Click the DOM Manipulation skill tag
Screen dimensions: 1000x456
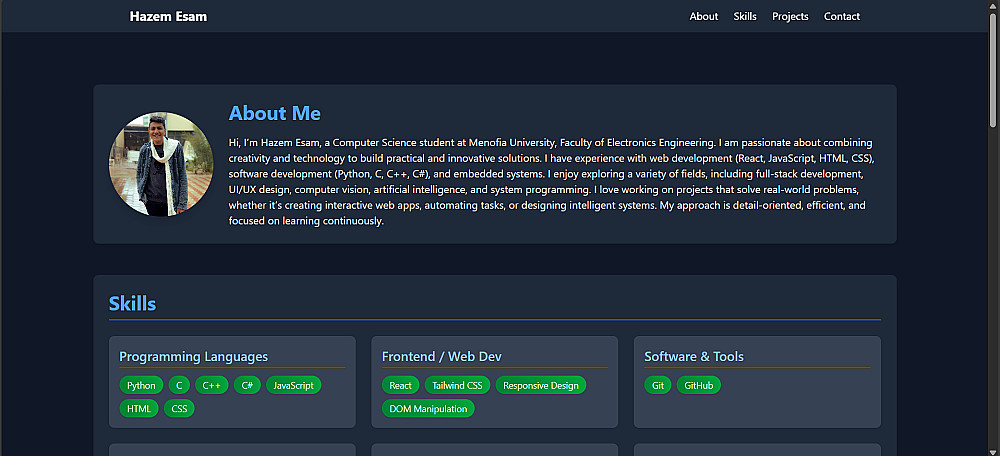point(428,408)
